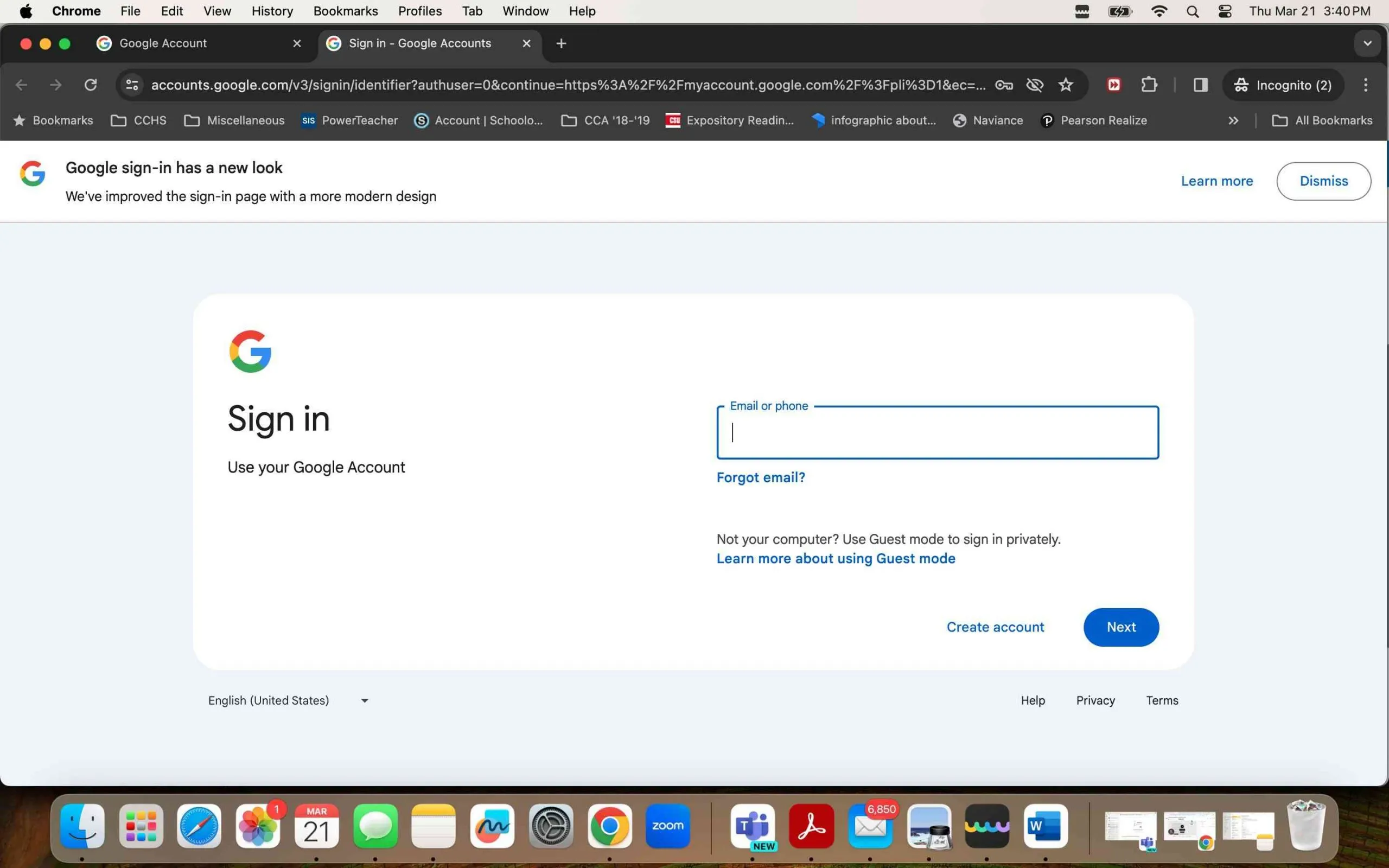Open System Settings from the dock
This screenshot has height=868, width=1389.
550,826
